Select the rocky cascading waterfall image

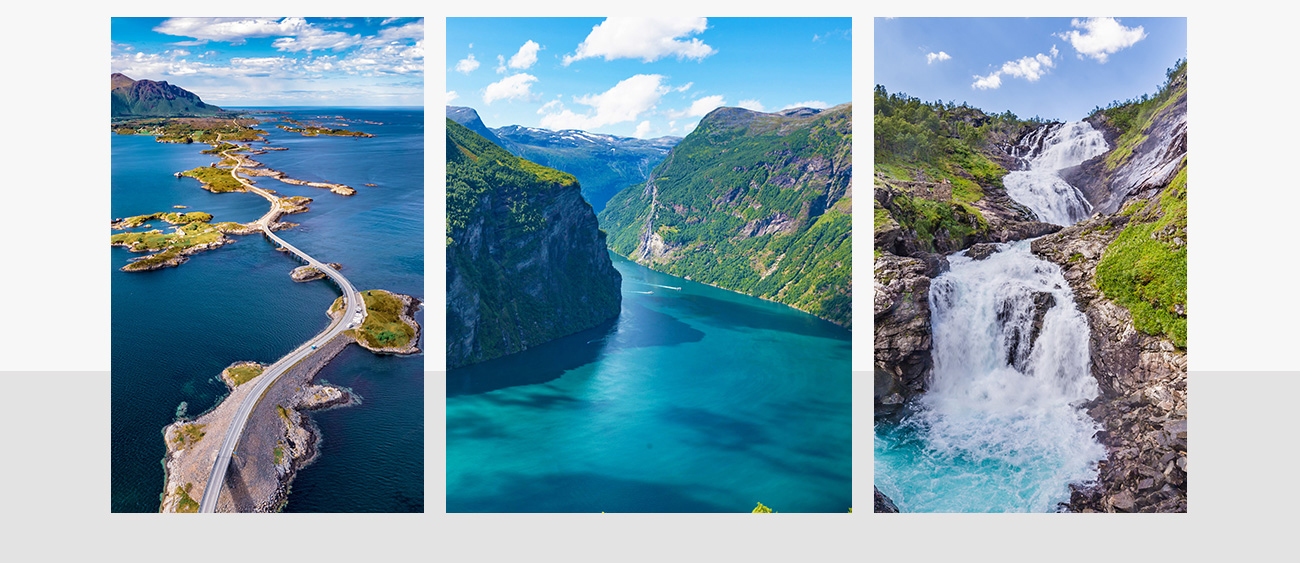point(1030,265)
